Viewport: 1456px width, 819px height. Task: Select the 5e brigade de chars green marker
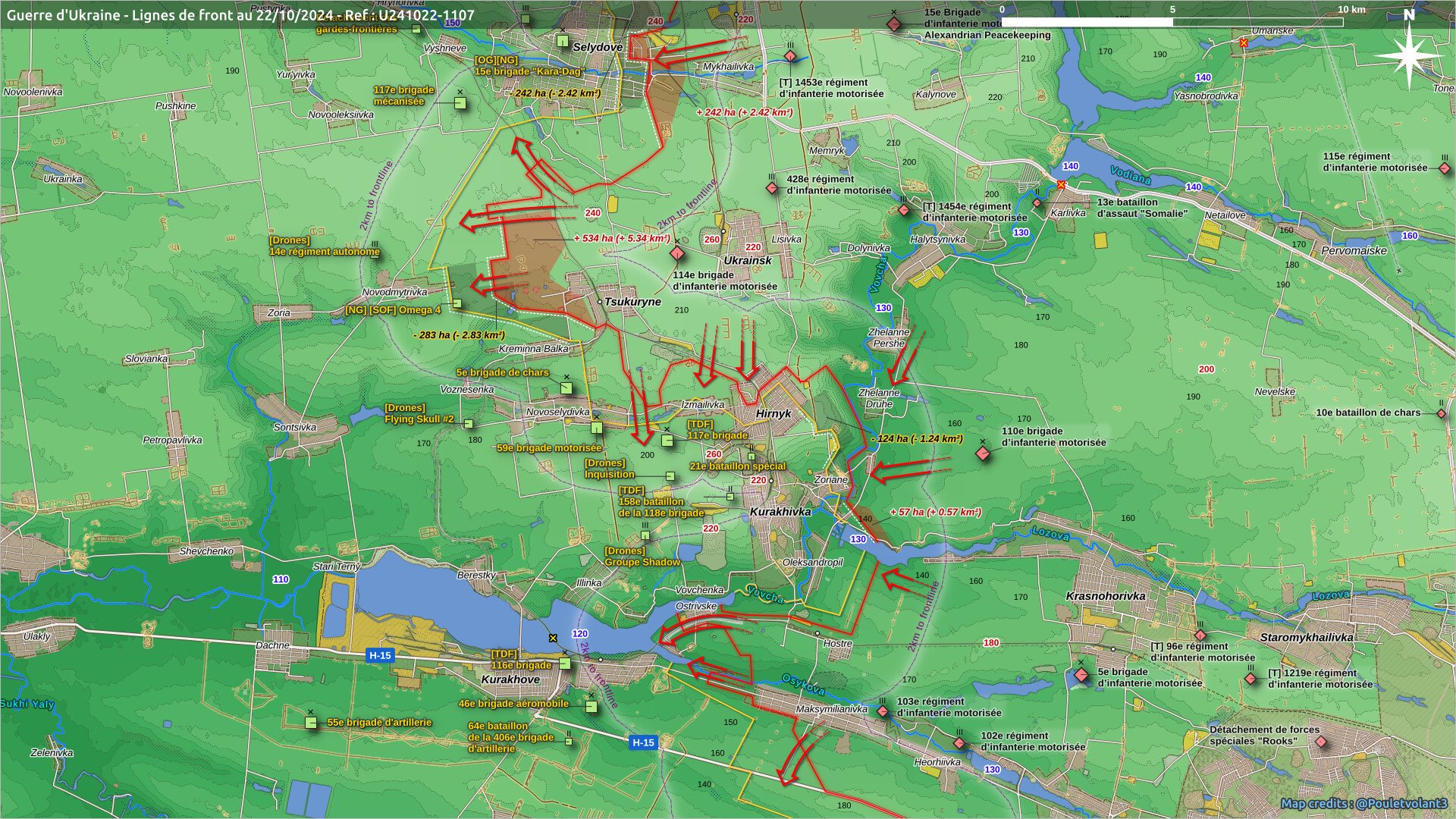click(566, 388)
